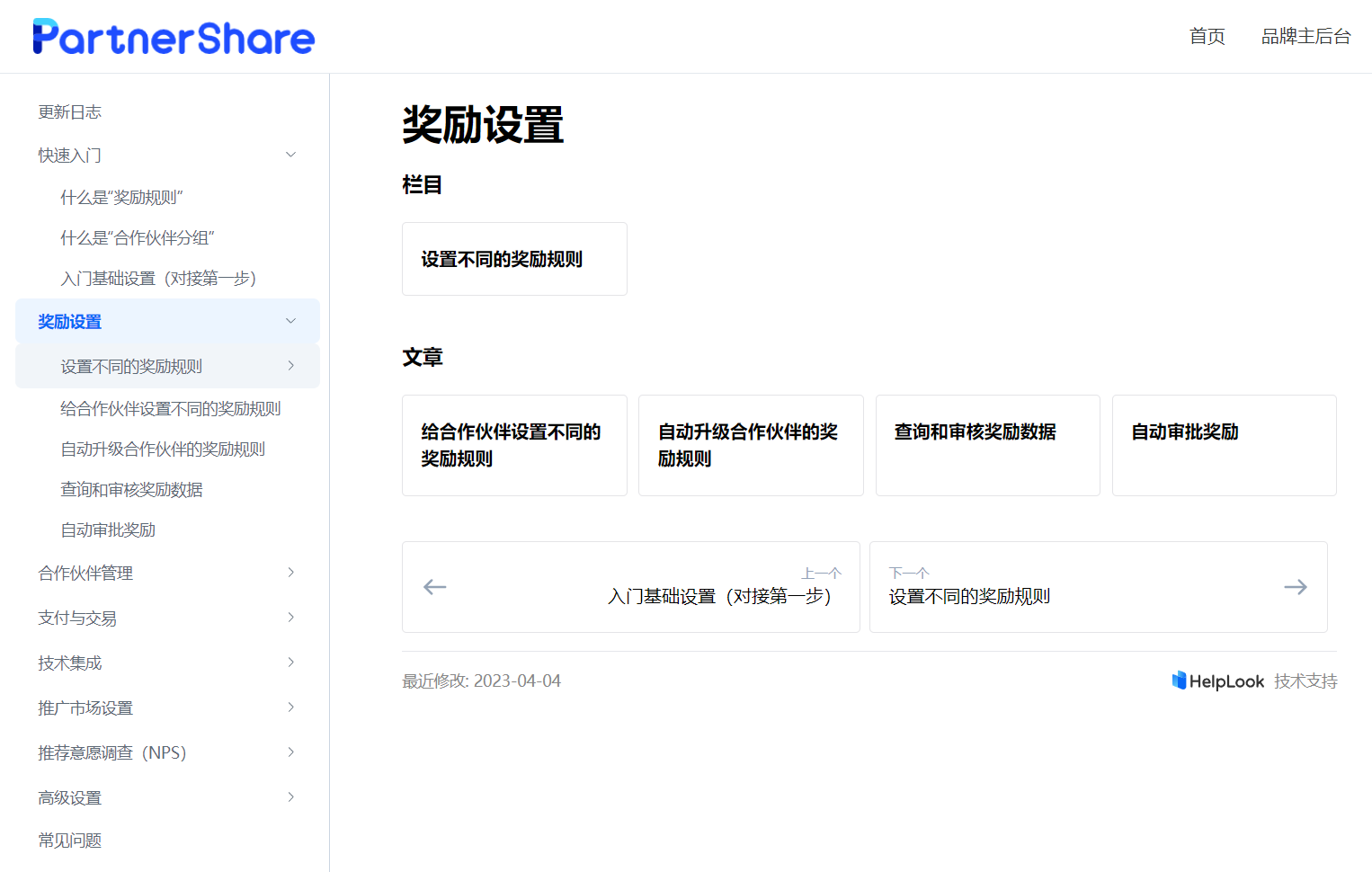
Task: Open the 设置不同的奖励规则 column card
Action: point(513,259)
